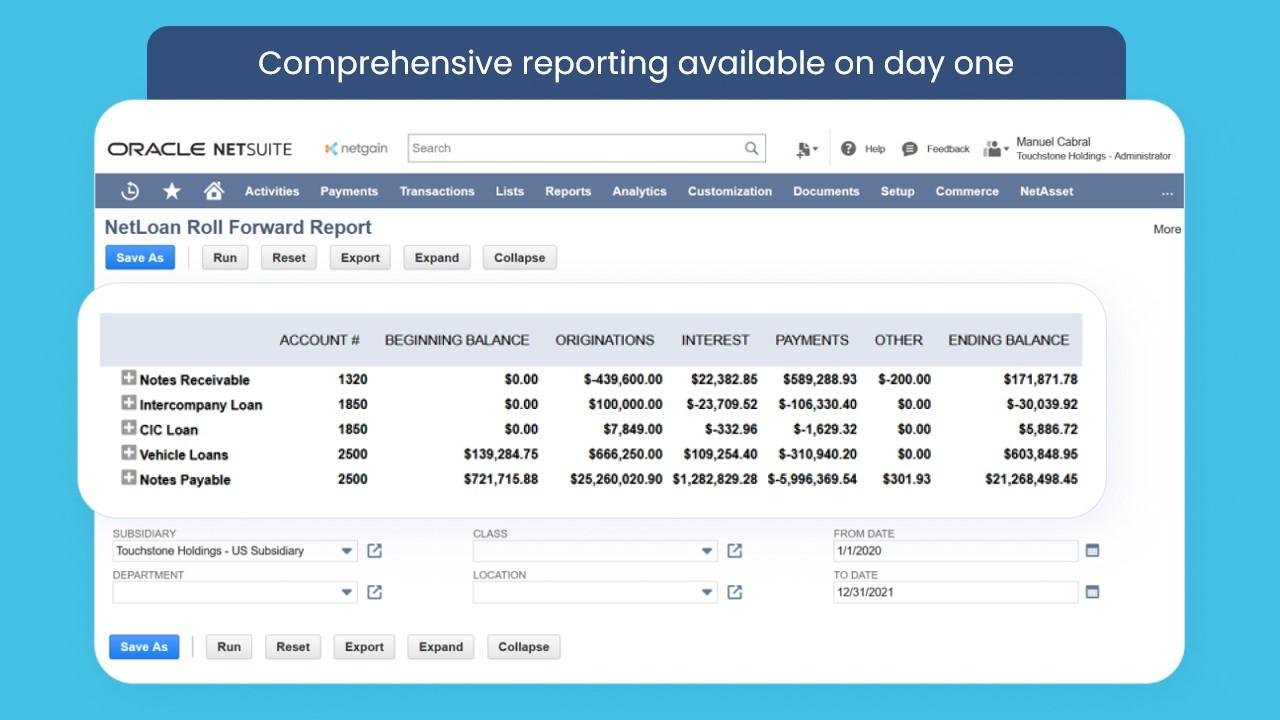1280x720 pixels.
Task: Open the Location dropdown
Action: (707, 592)
